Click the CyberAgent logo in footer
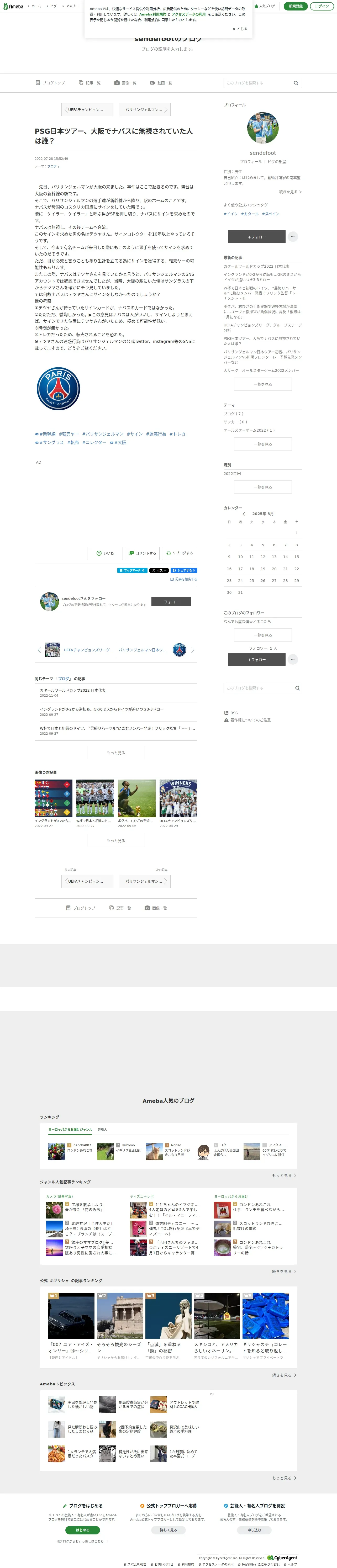 tap(282, 1558)
